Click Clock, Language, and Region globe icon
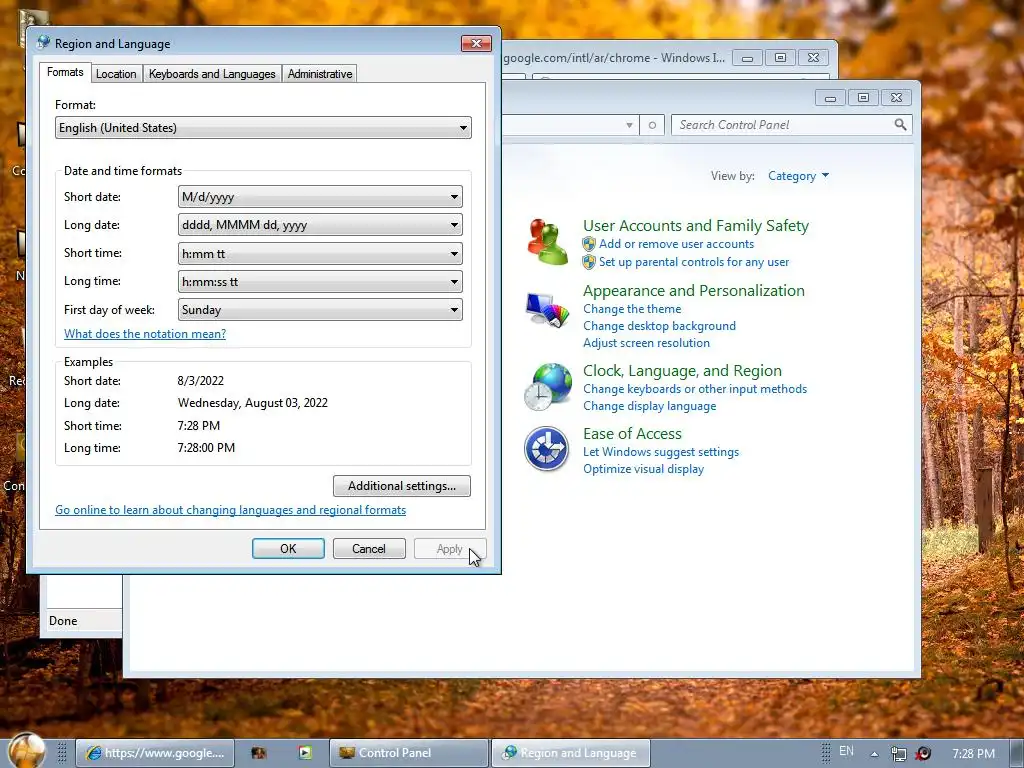Viewport: 1024px width, 768px height. coord(547,387)
